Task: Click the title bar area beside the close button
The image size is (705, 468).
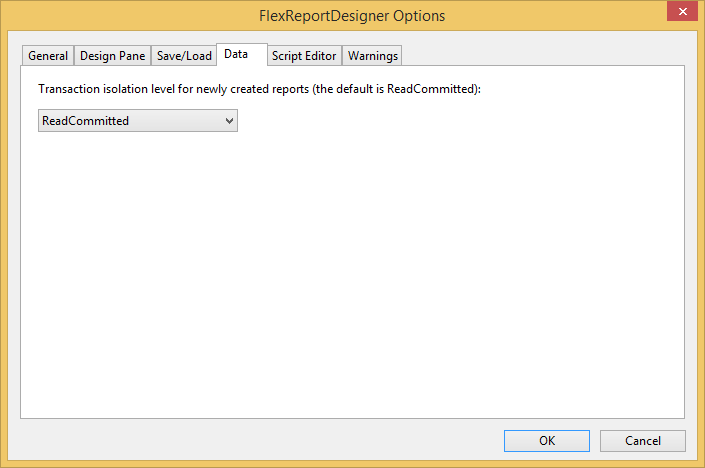Action: (x=620, y=14)
